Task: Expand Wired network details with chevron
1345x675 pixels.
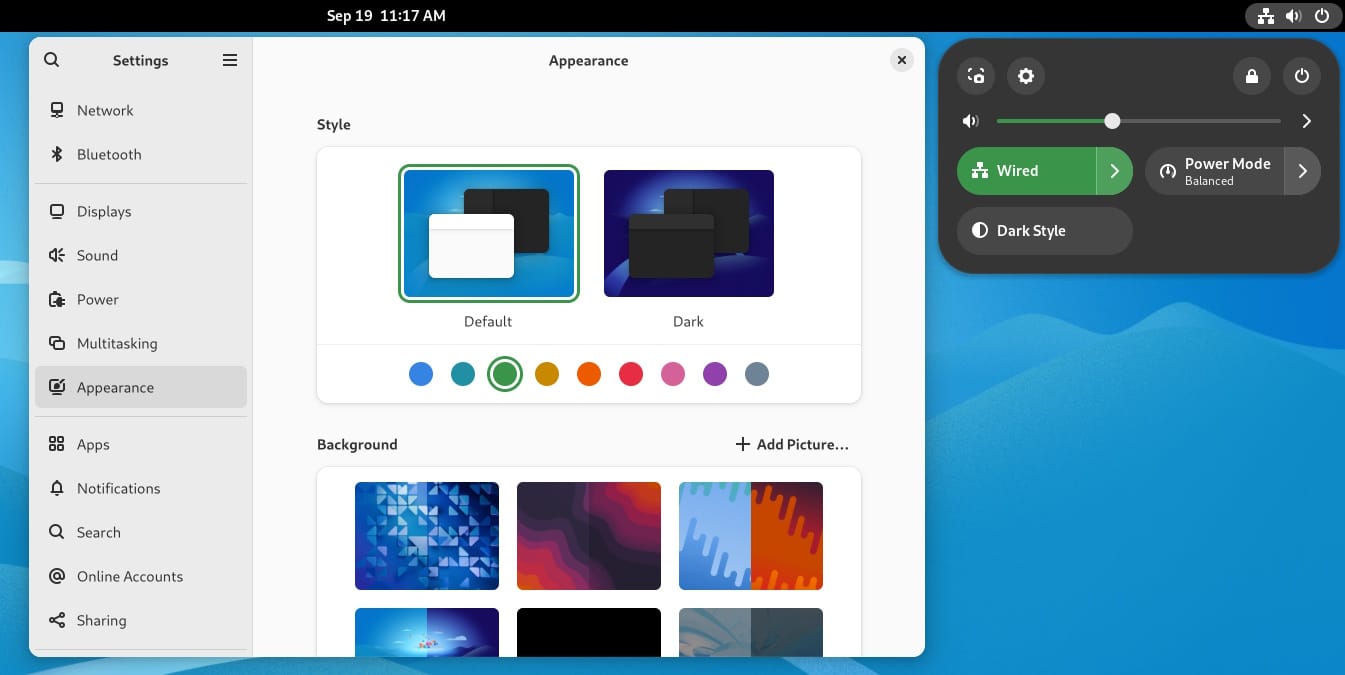Action: [1114, 170]
